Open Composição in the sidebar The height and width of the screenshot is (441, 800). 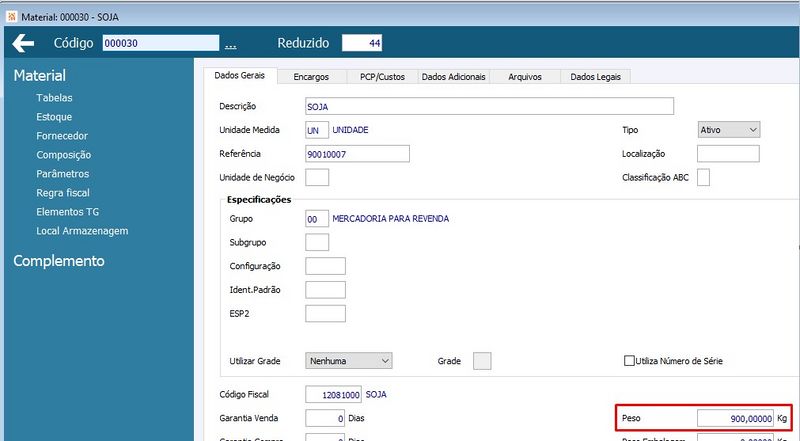[64, 155]
